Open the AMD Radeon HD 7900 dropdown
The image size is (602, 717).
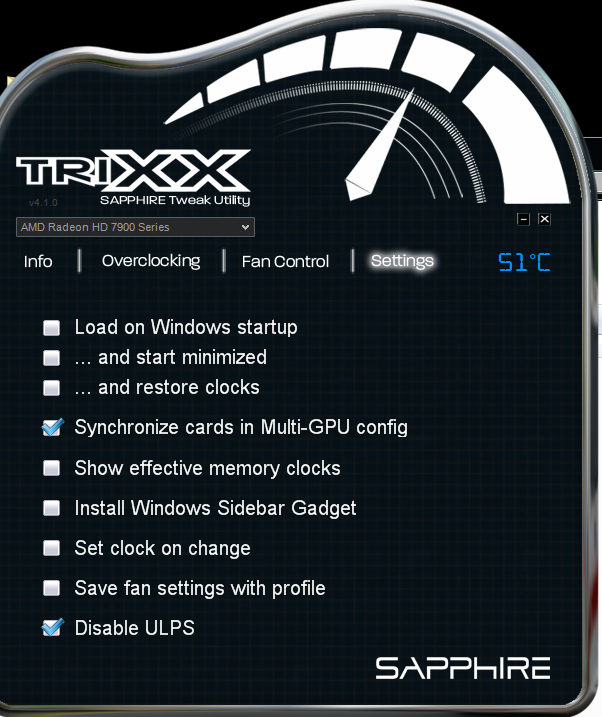(135, 227)
